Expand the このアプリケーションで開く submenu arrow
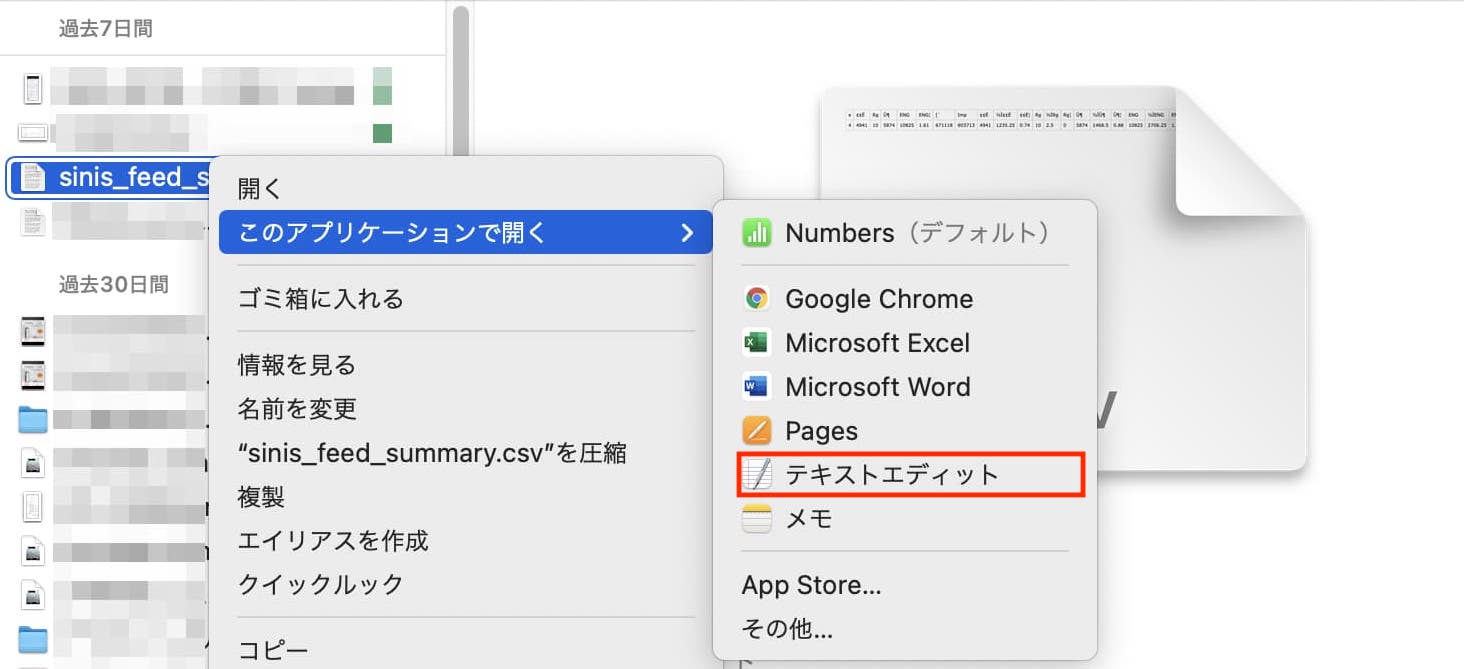 click(x=686, y=233)
